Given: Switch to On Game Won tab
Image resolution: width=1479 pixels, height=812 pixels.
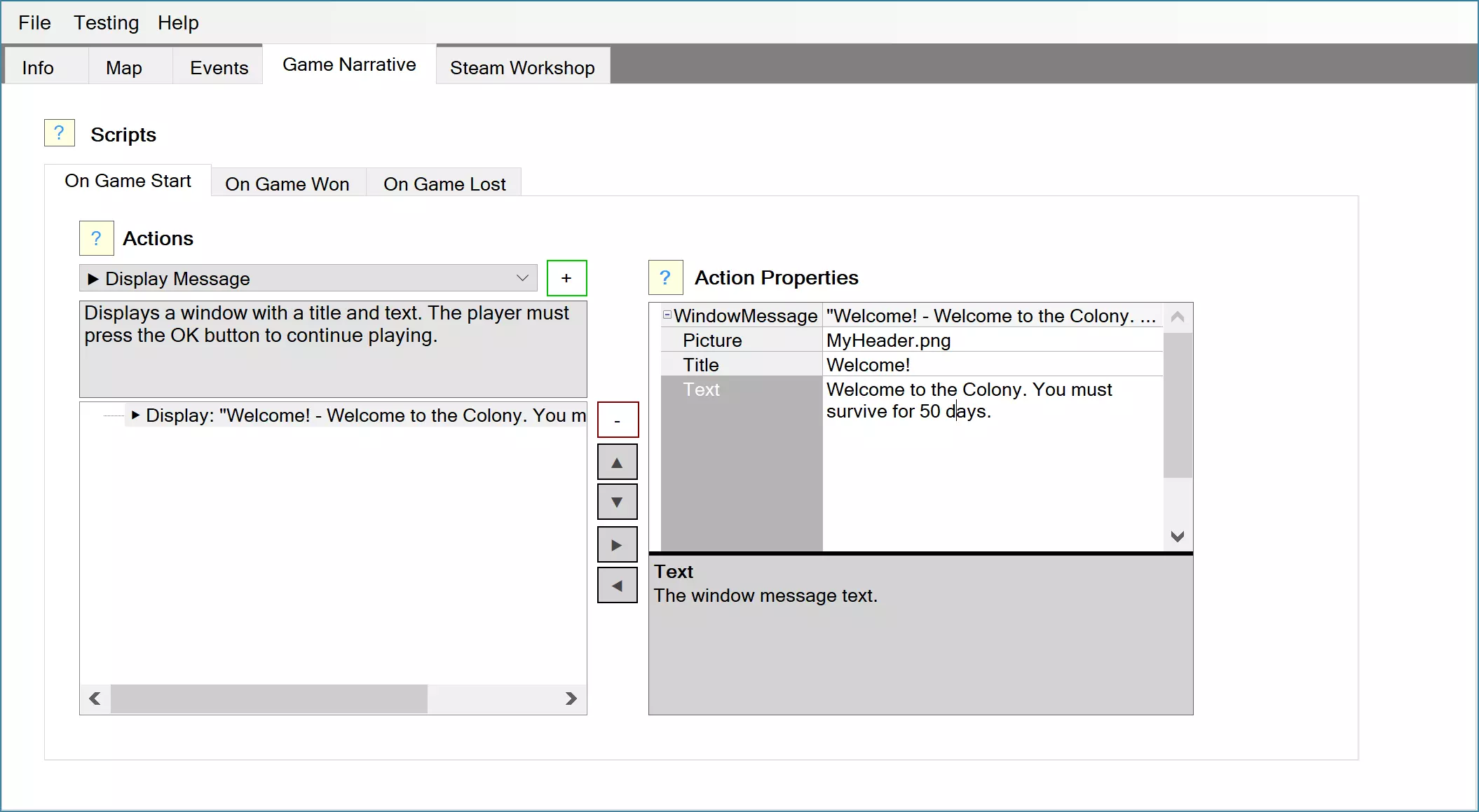Looking at the screenshot, I should pos(287,184).
